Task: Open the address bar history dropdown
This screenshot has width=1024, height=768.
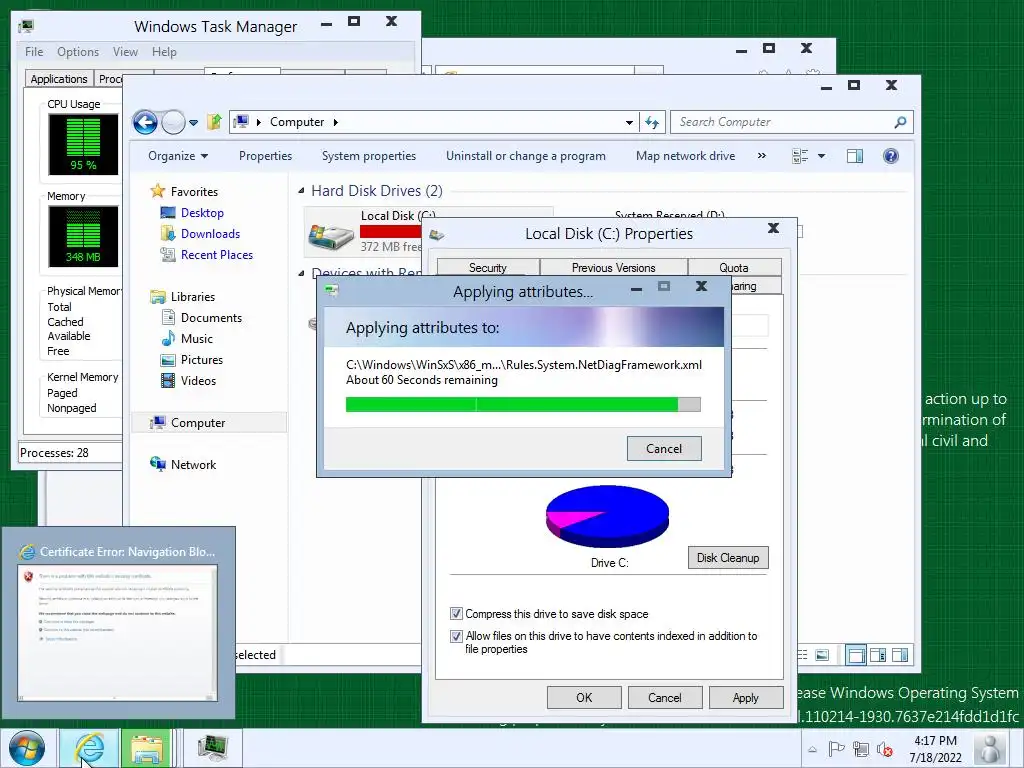Action: [629, 122]
